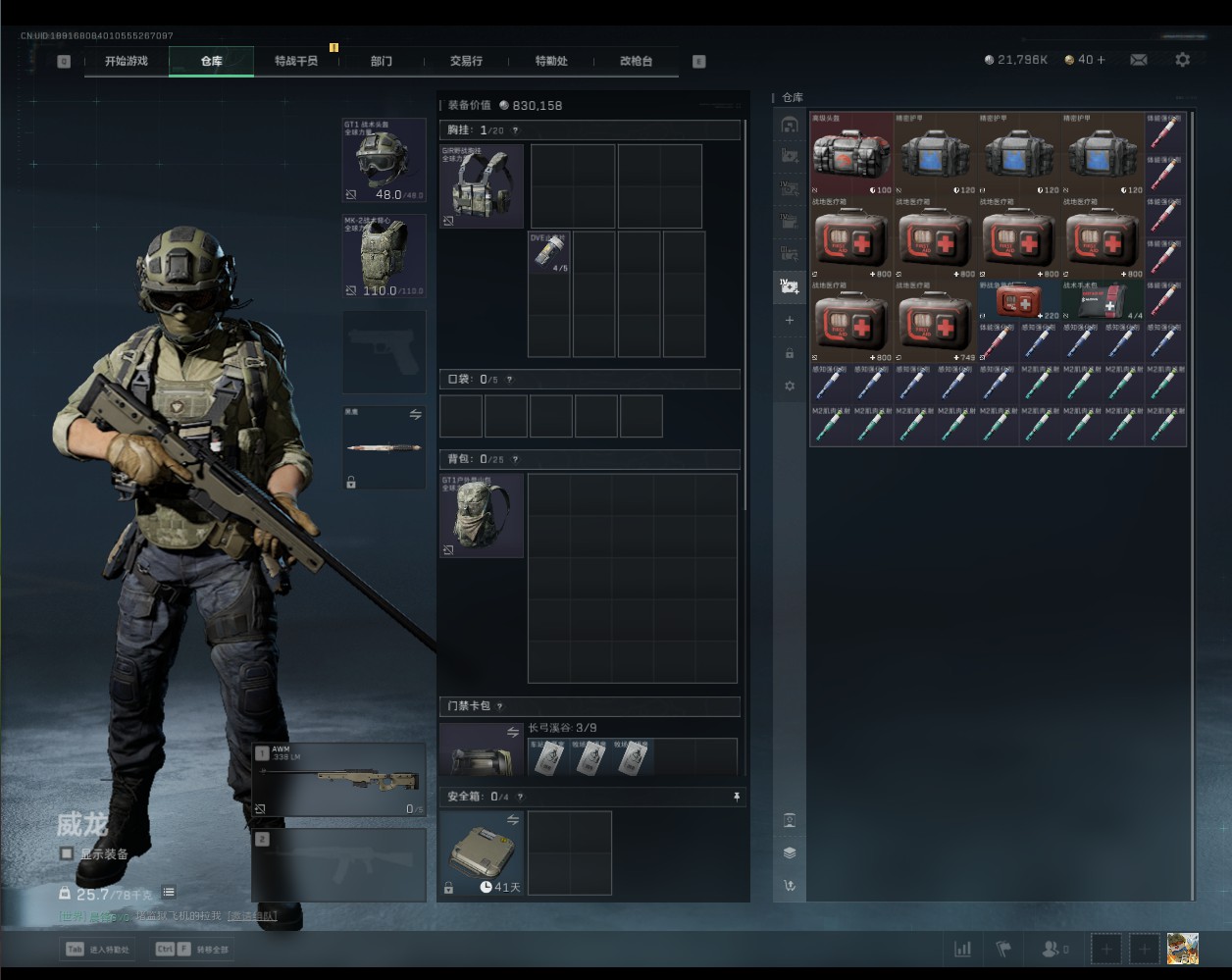The width and height of the screenshot is (1232, 980).
Task: Open the 改枪台 tab
Action: click(x=636, y=61)
